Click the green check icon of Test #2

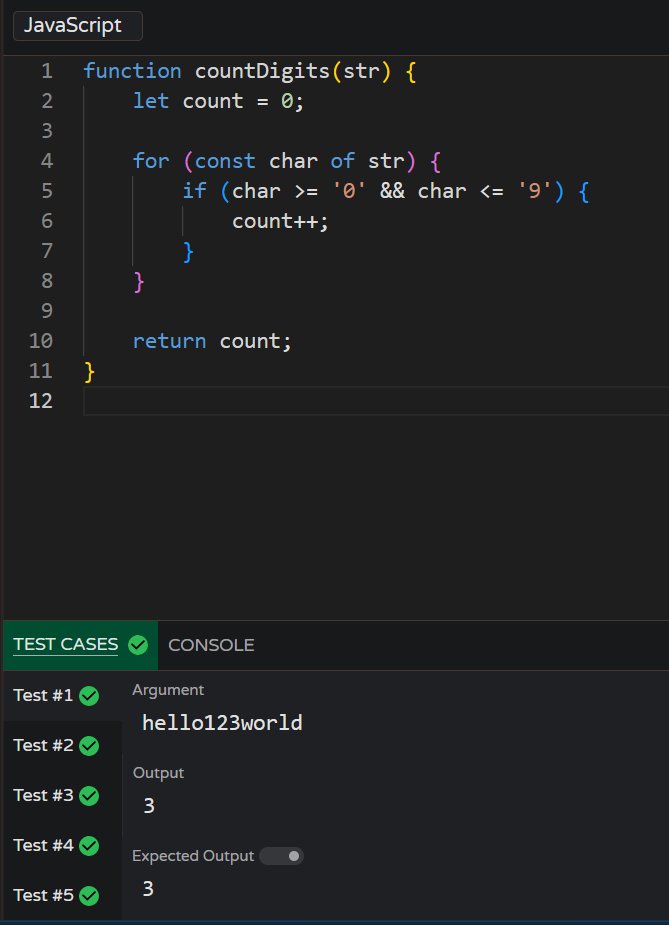point(89,746)
